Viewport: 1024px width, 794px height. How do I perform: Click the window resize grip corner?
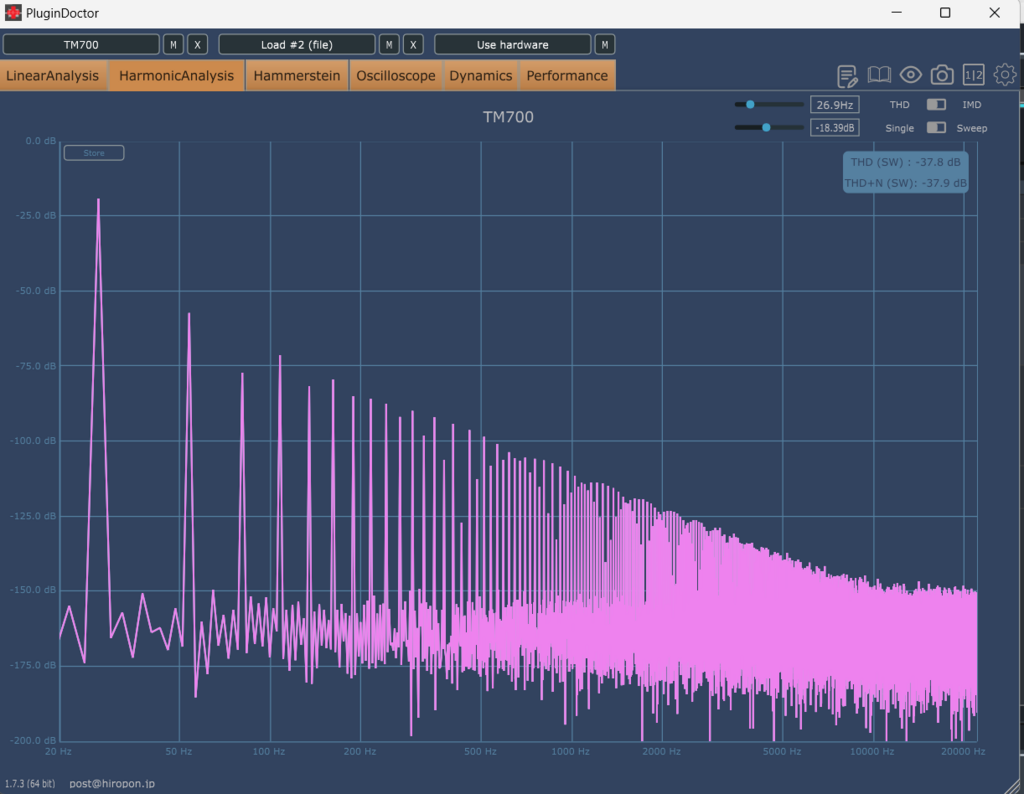coord(1012,786)
